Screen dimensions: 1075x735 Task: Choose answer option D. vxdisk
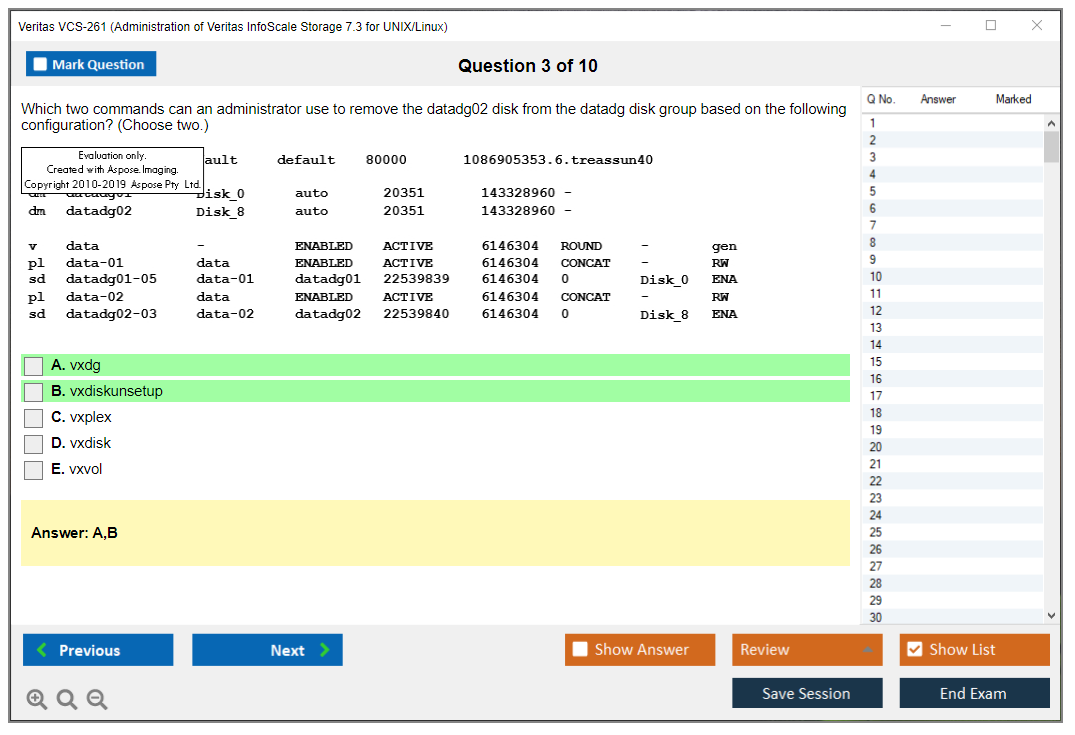(34, 444)
